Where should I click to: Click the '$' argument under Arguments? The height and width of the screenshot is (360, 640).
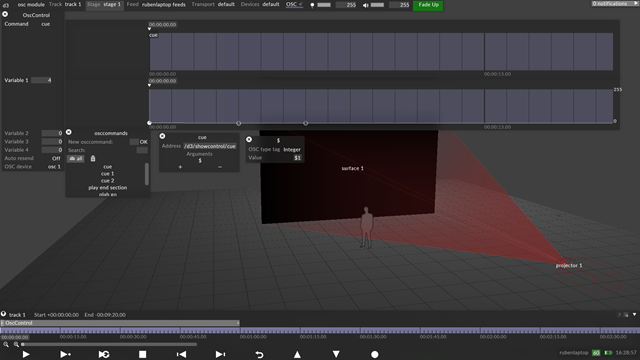click(x=200, y=161)
